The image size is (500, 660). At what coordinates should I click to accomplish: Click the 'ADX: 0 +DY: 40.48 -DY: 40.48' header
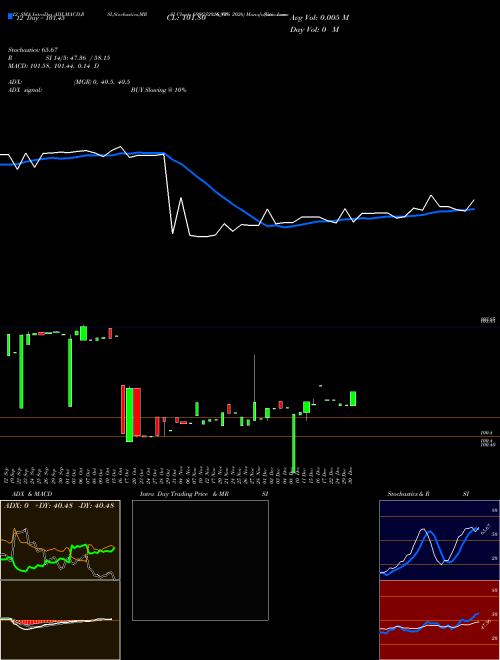coord(59,505)
